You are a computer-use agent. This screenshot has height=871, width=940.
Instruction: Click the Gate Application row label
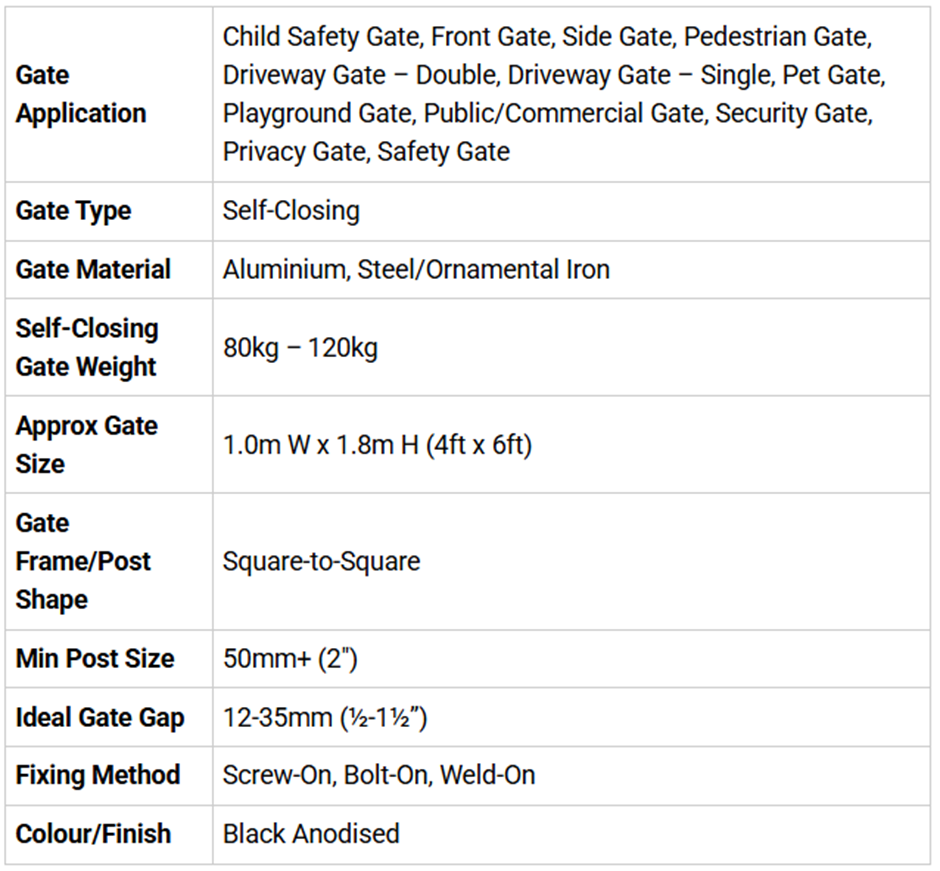click(80, 94)
